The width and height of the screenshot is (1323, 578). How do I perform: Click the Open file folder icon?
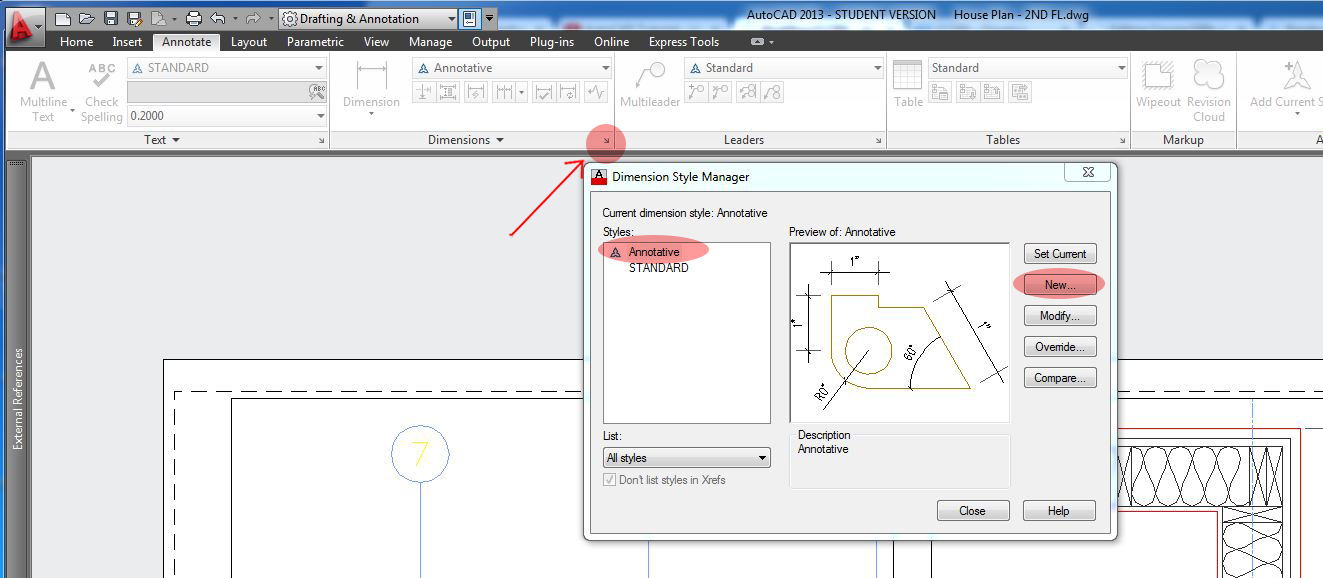[x=87, y=18]
